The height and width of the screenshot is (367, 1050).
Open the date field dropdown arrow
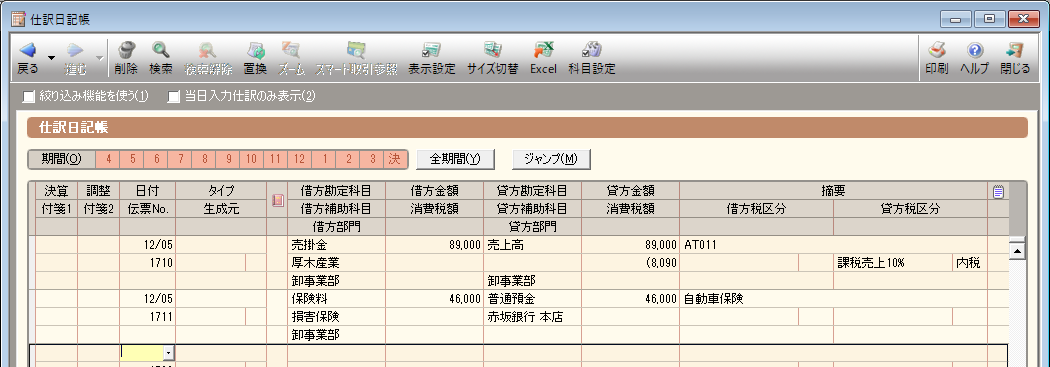(168, 352)
